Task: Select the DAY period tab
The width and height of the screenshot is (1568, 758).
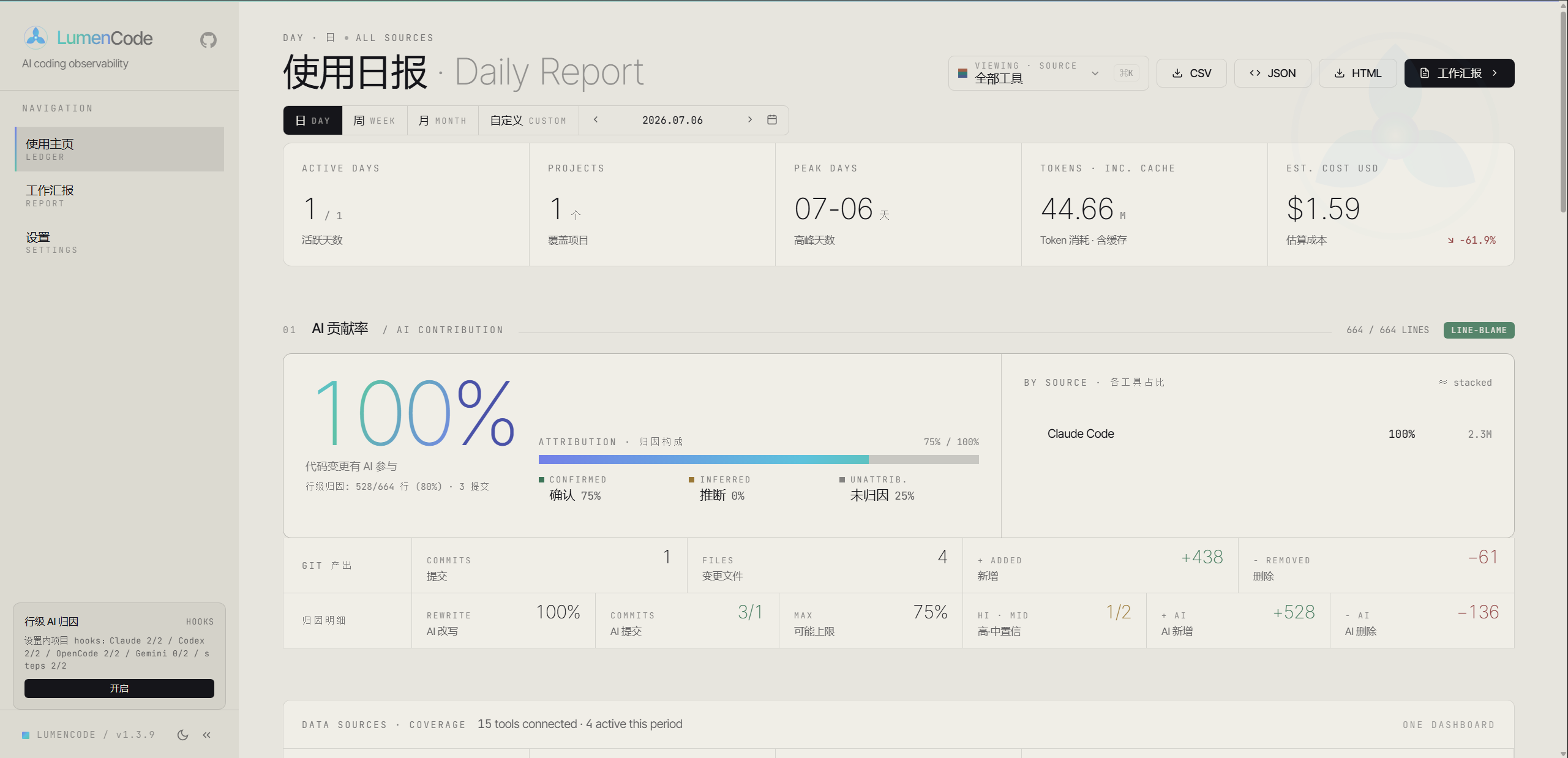Action: pyautogui.click(x=313, y=121)
